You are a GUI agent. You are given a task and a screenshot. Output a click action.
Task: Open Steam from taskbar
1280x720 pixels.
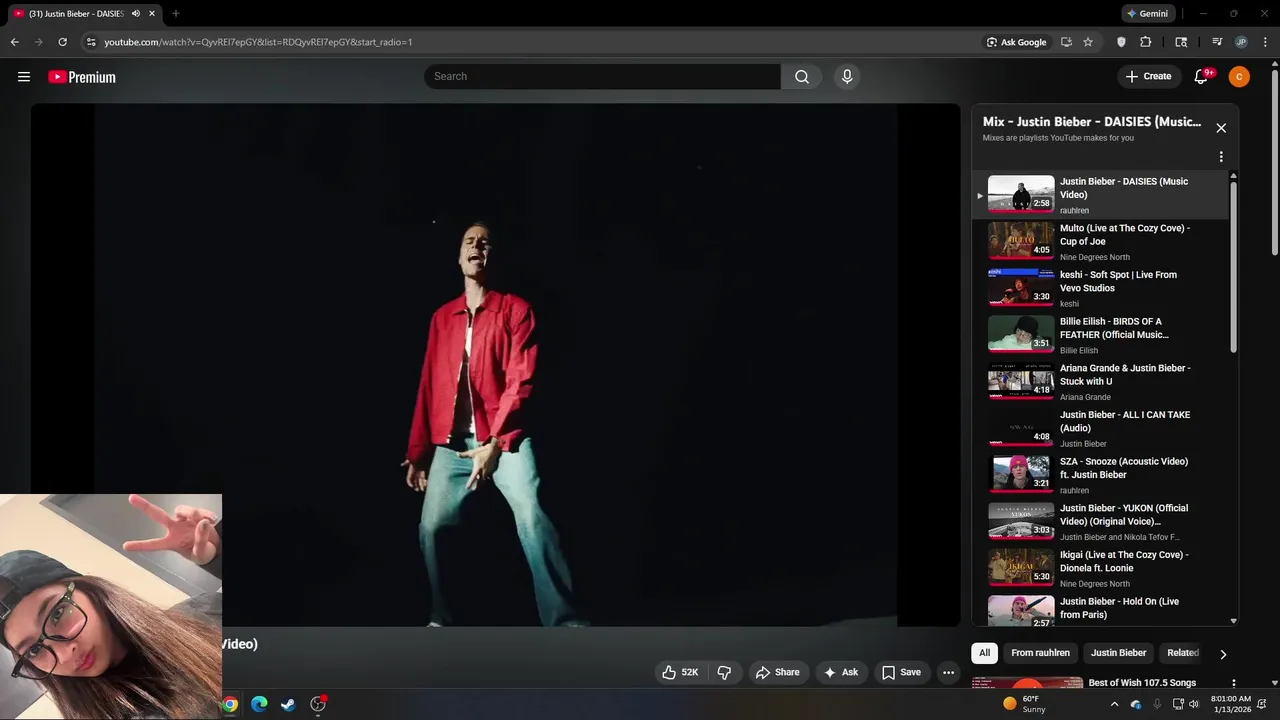click(288, 704)
